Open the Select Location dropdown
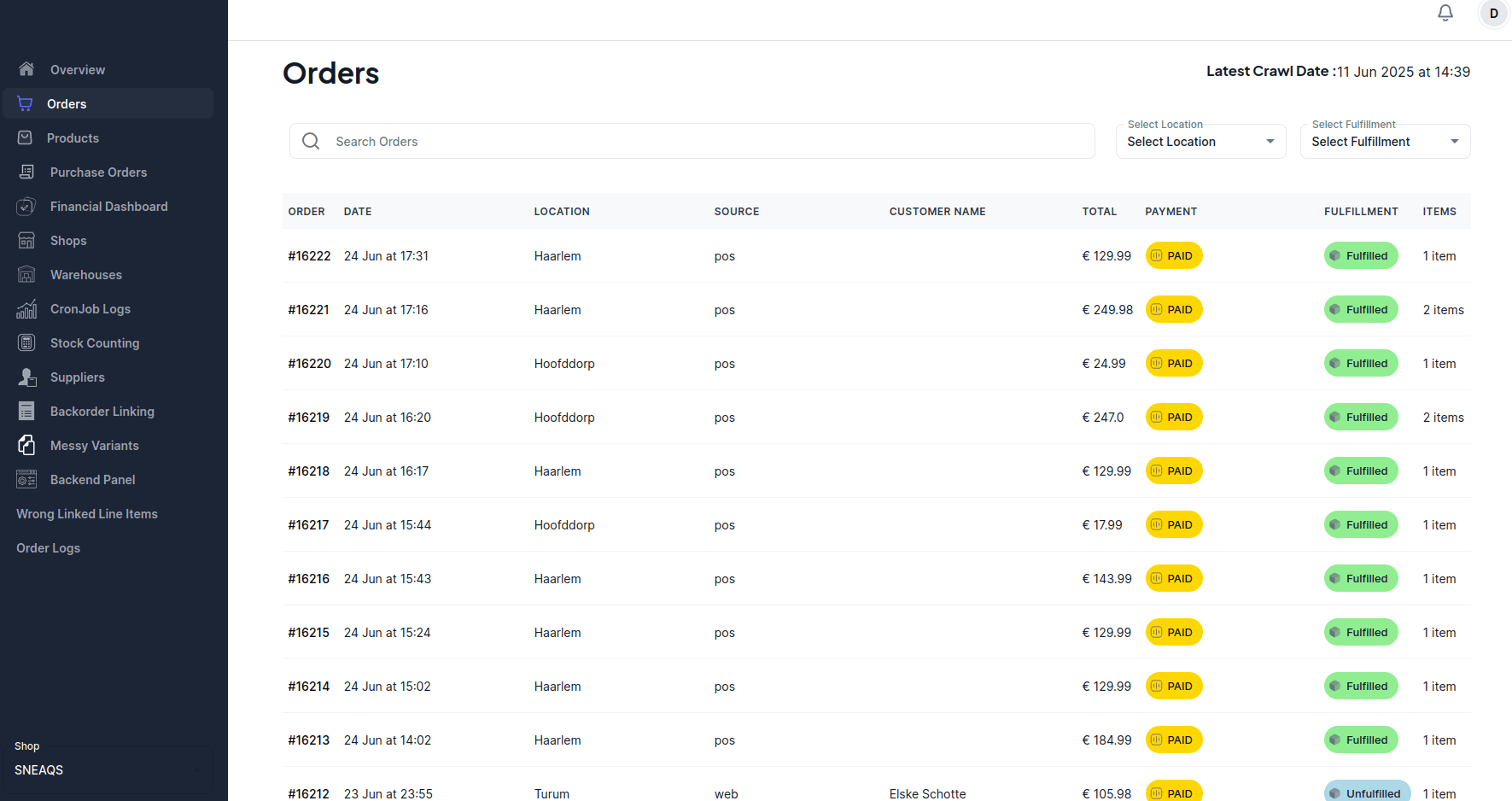 [1200, 141]
